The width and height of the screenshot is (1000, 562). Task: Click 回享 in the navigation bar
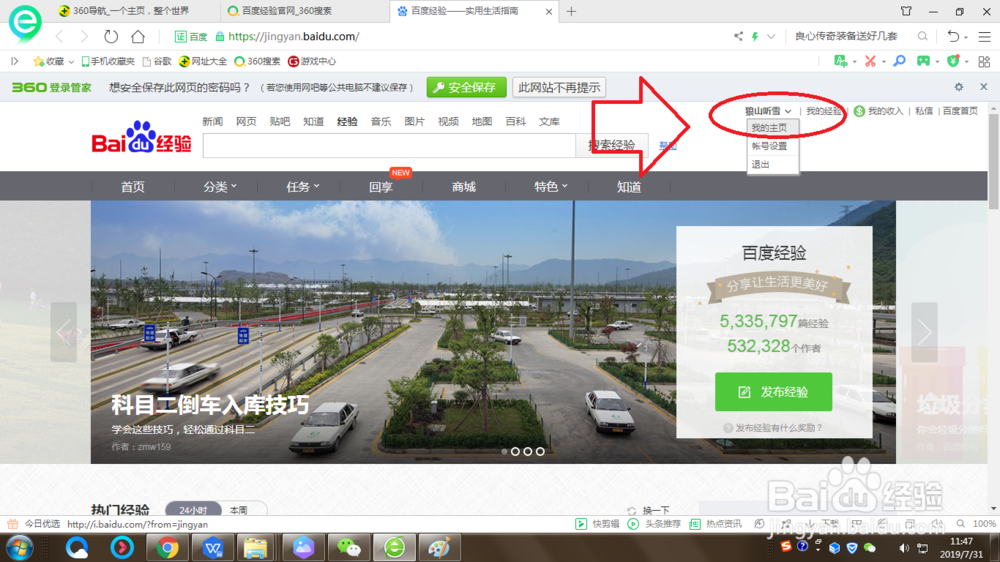(381, 186)
